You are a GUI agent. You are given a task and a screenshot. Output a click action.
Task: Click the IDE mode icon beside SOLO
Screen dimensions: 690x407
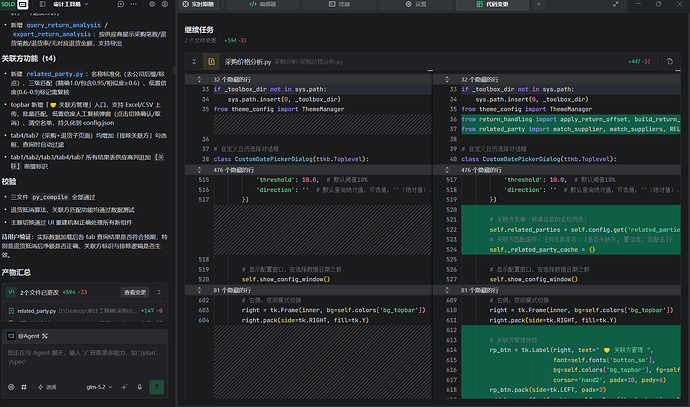[23, 4]
